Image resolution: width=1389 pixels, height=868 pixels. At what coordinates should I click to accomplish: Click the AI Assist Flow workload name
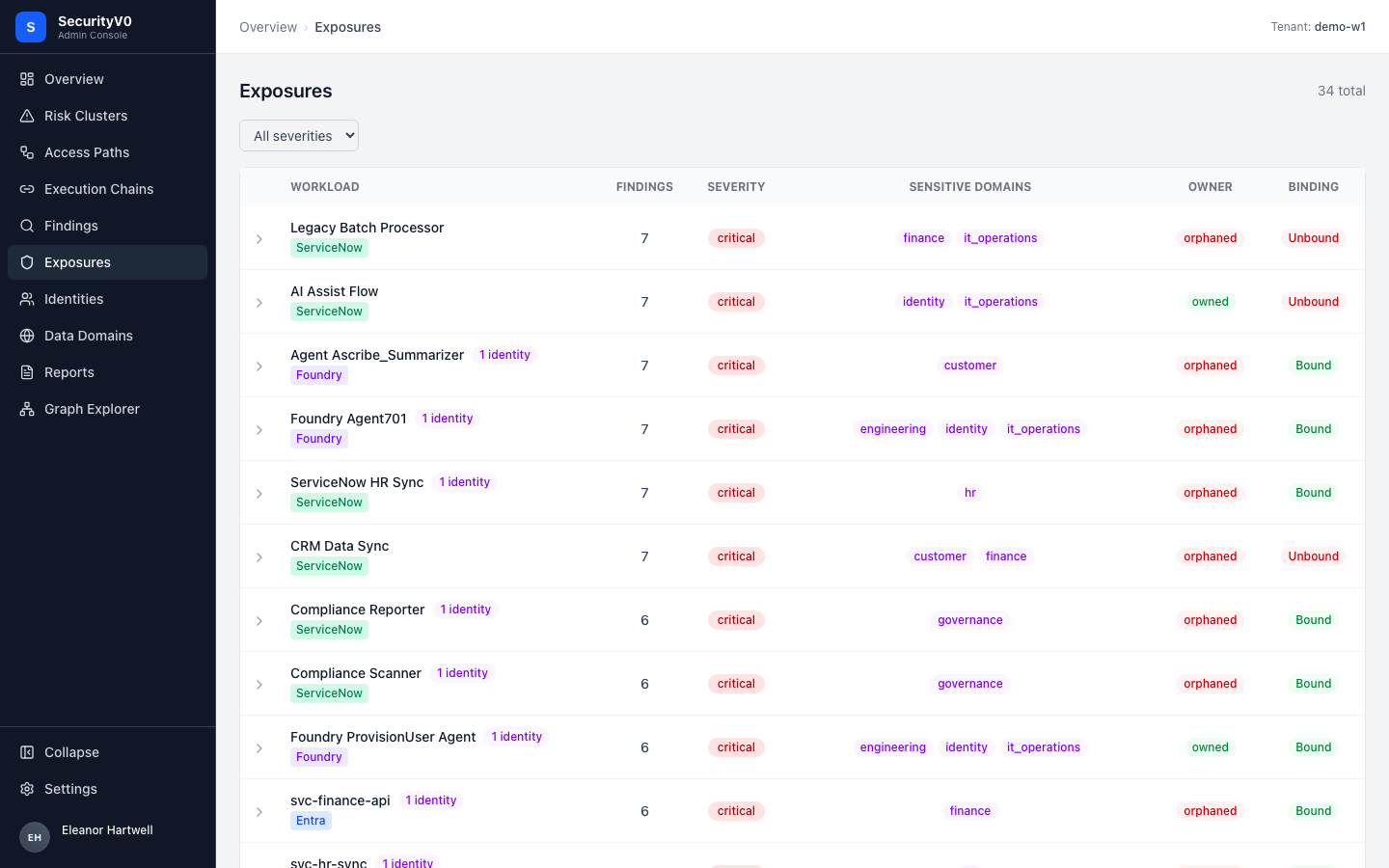point(335,291)
